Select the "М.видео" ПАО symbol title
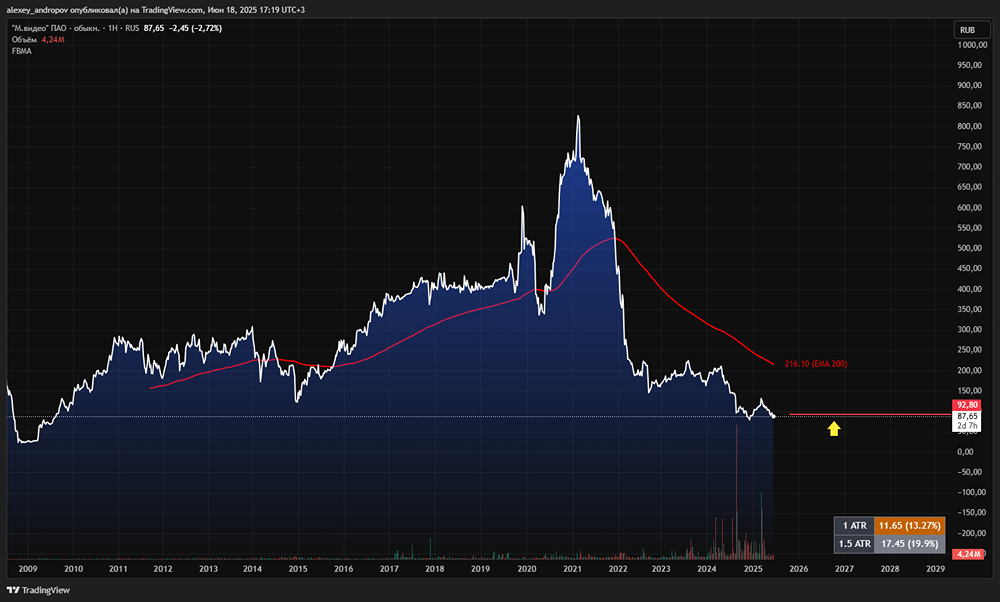Viewport: 1000px width, 602px height. (x=55, y=28)
